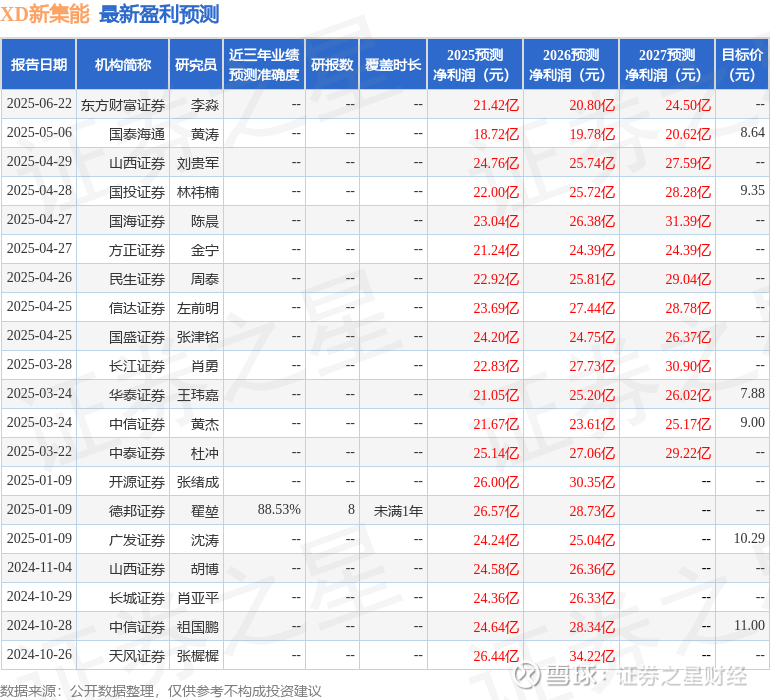Select the date 2025-06-22
This screenshot has height=700, width=770.
point(39,104)
